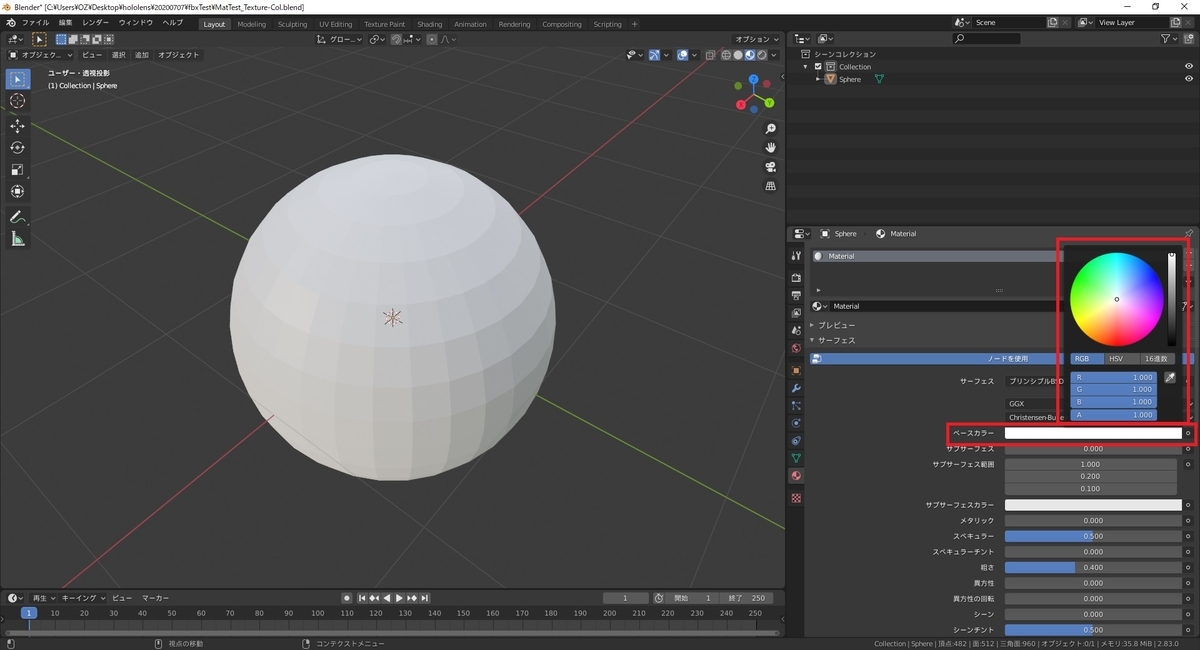Open the Scene properties tab
Screen dimensions: 1200x650
(796, 331)
